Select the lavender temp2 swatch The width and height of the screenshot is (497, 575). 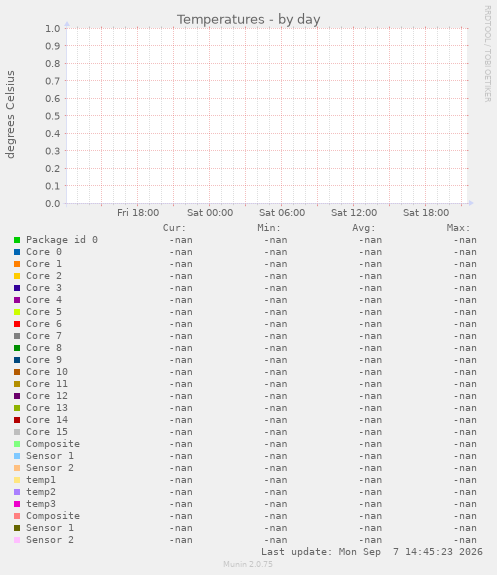[x=17, y=492]
